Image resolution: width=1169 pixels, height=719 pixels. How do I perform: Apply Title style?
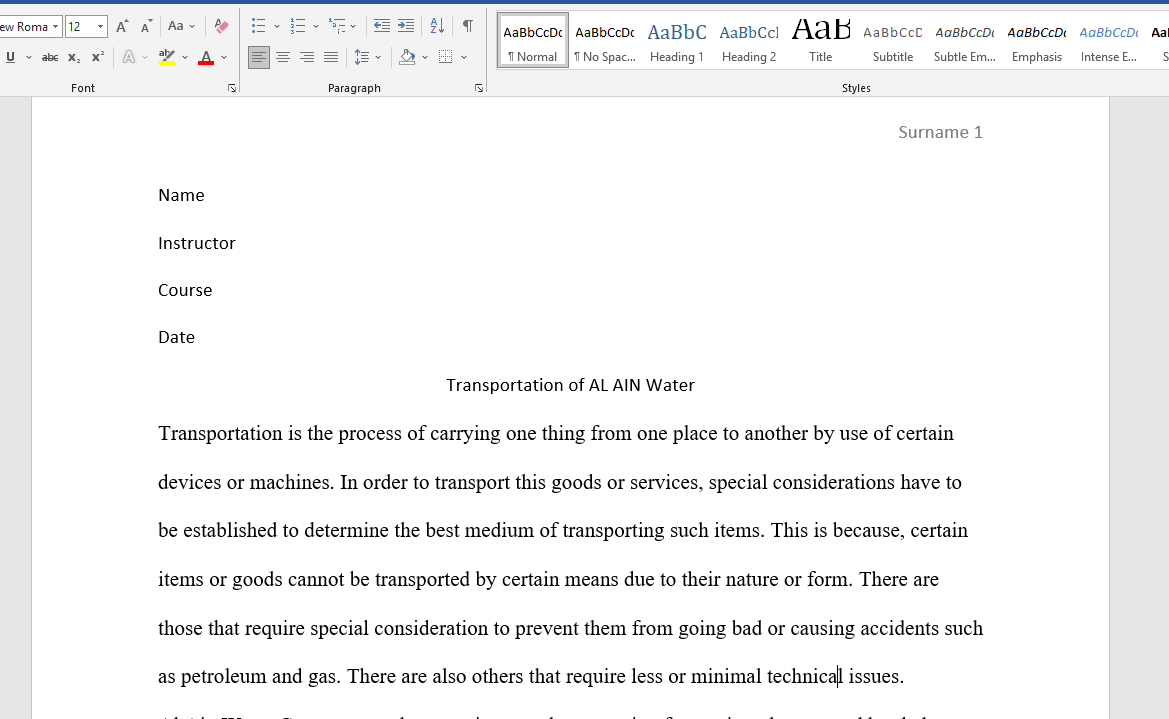pyautogui.click(x=821, y=40)
